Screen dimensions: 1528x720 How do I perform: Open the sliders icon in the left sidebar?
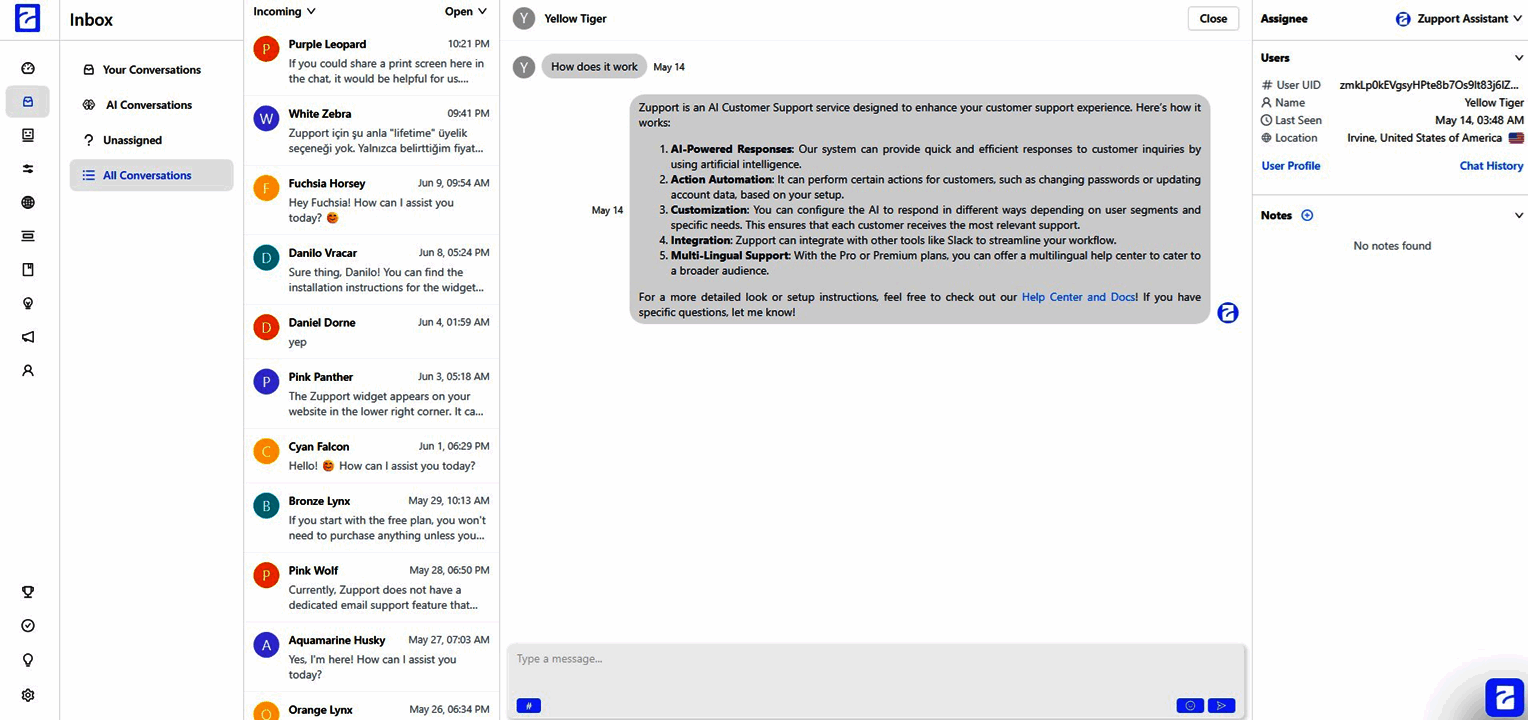click(28, 169)
